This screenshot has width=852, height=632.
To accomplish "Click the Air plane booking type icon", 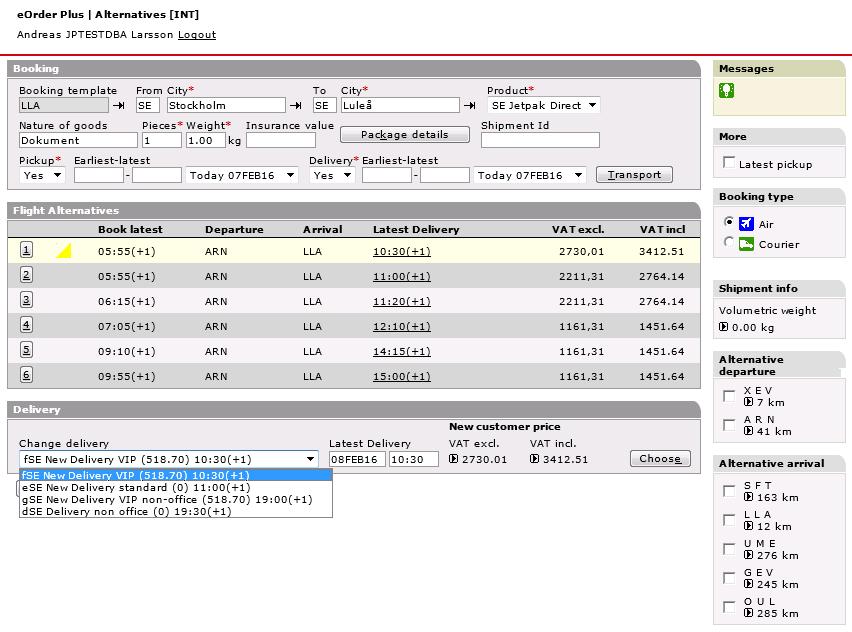I will tap(747, 223).
